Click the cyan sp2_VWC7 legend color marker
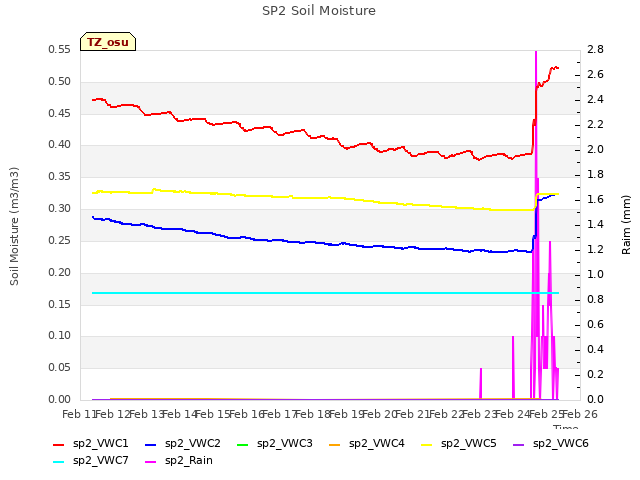This screenshot has width=640, height=480. 59,462
